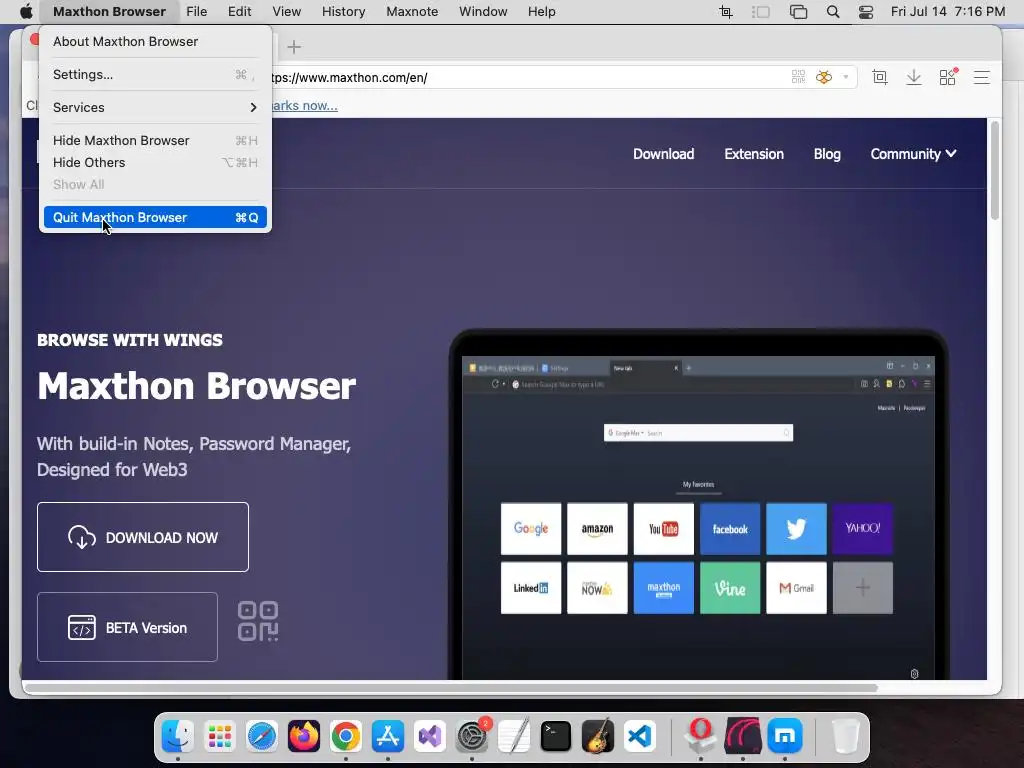1024x768 pixels.
Task: Click the vertical page scrollbar
Action: [995, 171]
